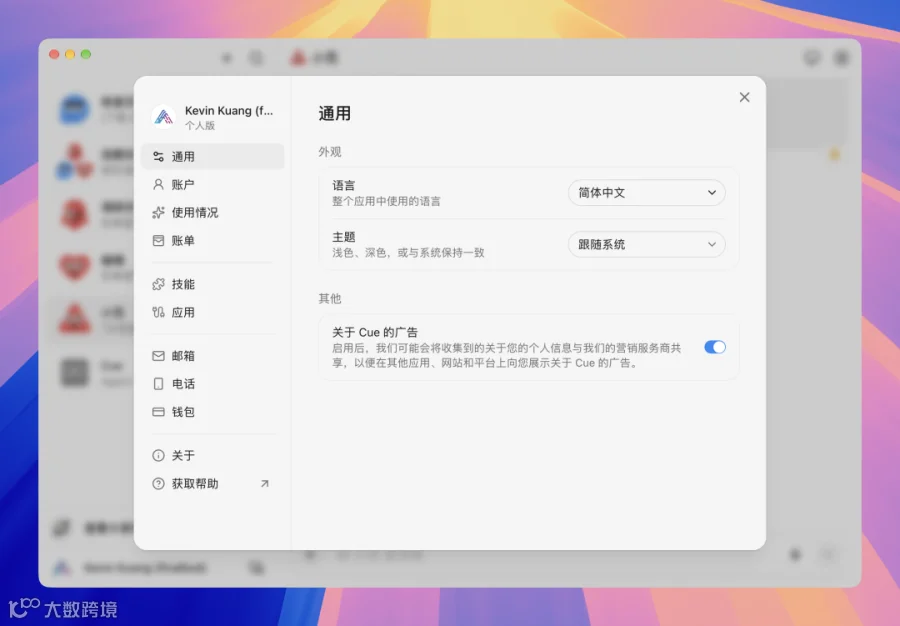900x626 pixels.
Task: Click the external link arrow next to 获取帮助
Action: coord(265,484)
